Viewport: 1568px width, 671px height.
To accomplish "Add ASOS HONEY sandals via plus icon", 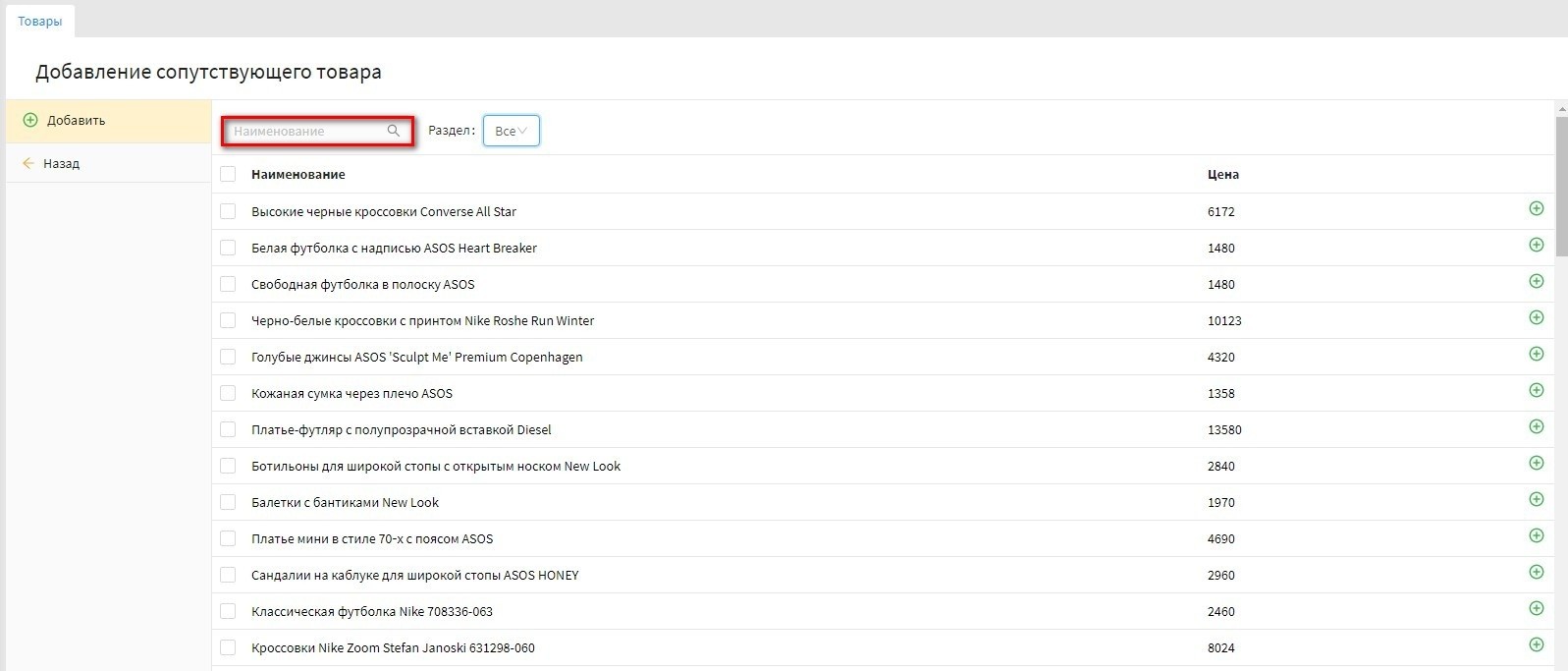I will point(1536,572).
